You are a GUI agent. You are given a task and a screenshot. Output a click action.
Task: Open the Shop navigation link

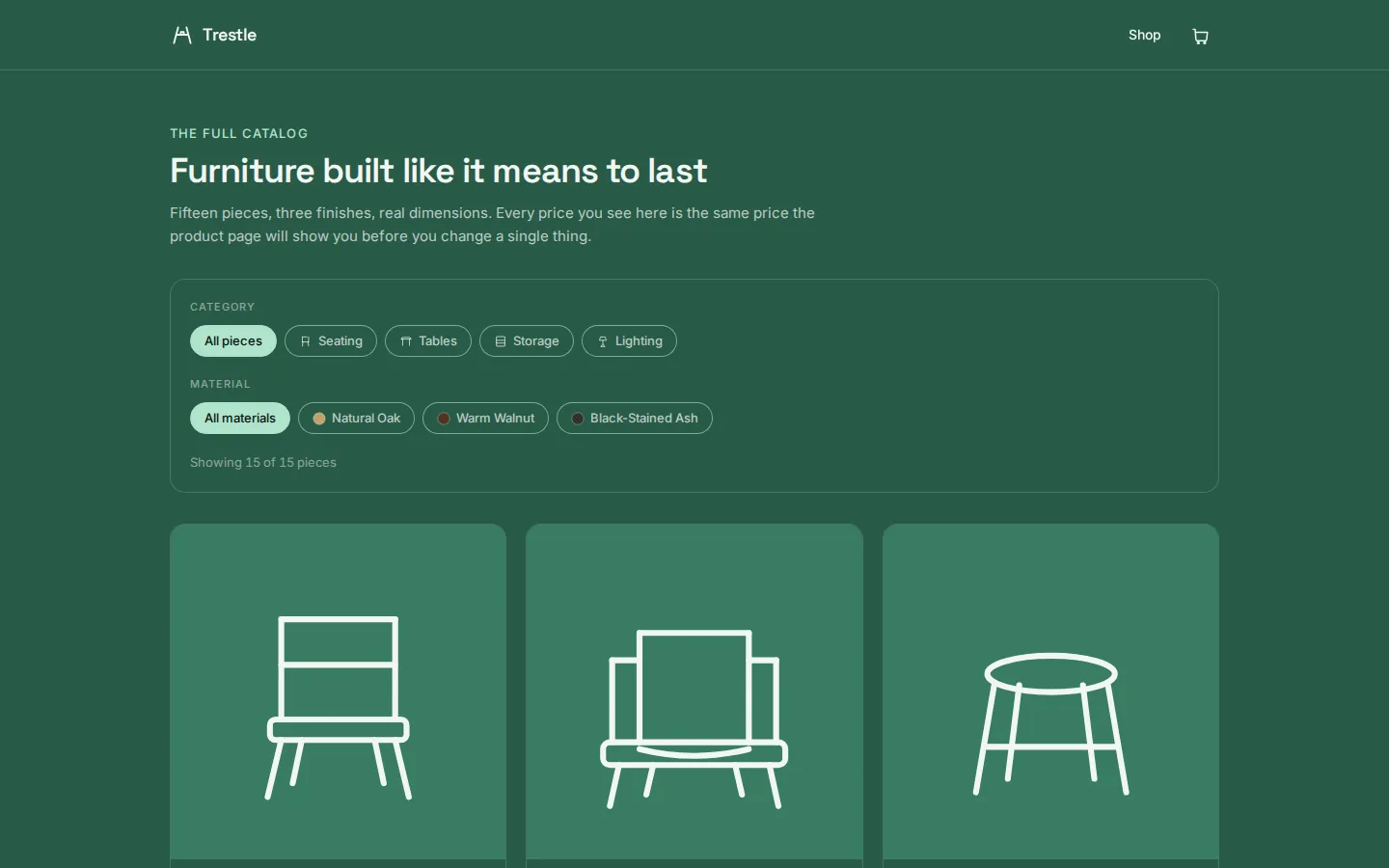(1144, 35)
